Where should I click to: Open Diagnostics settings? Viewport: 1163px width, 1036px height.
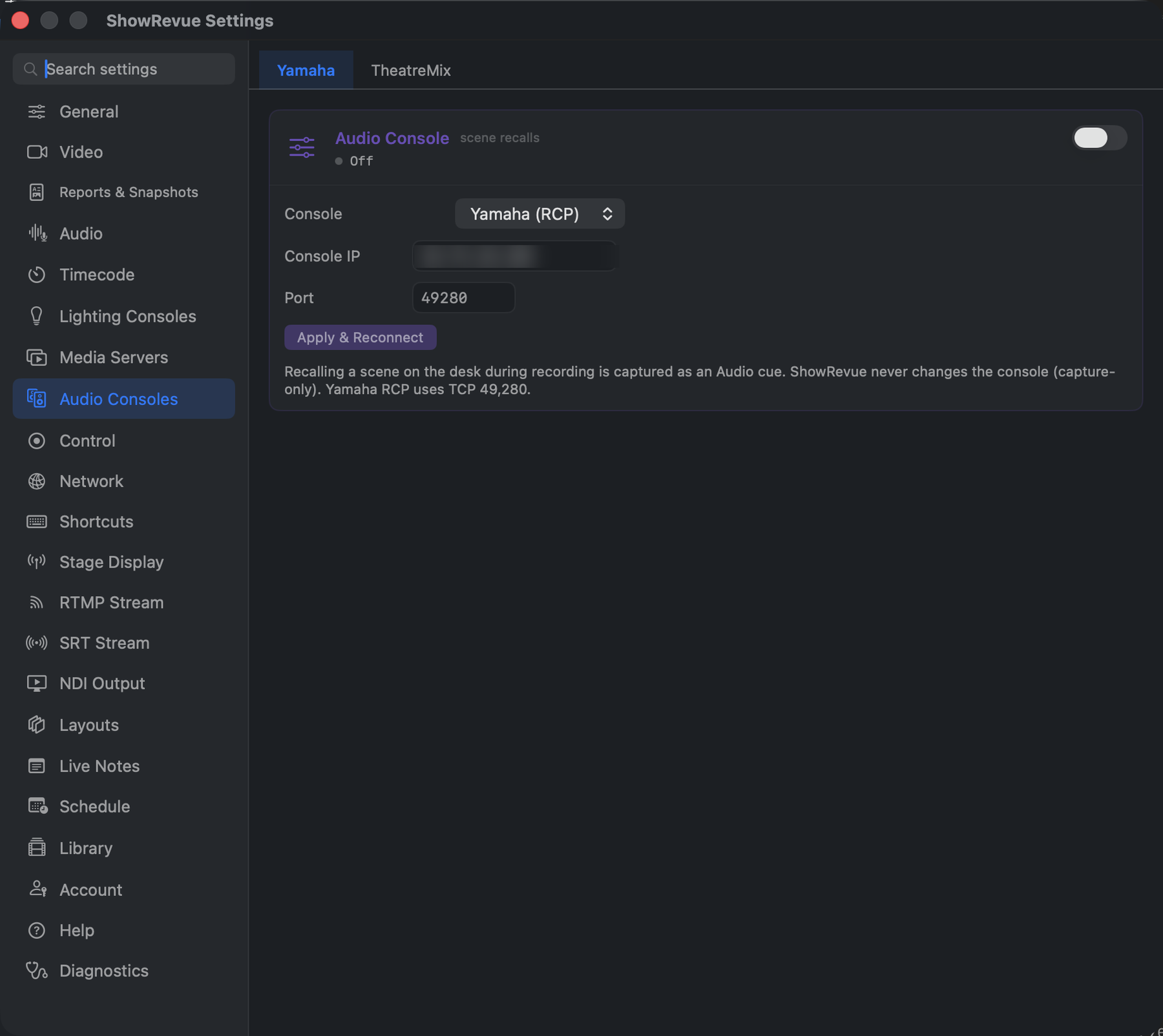123,971
